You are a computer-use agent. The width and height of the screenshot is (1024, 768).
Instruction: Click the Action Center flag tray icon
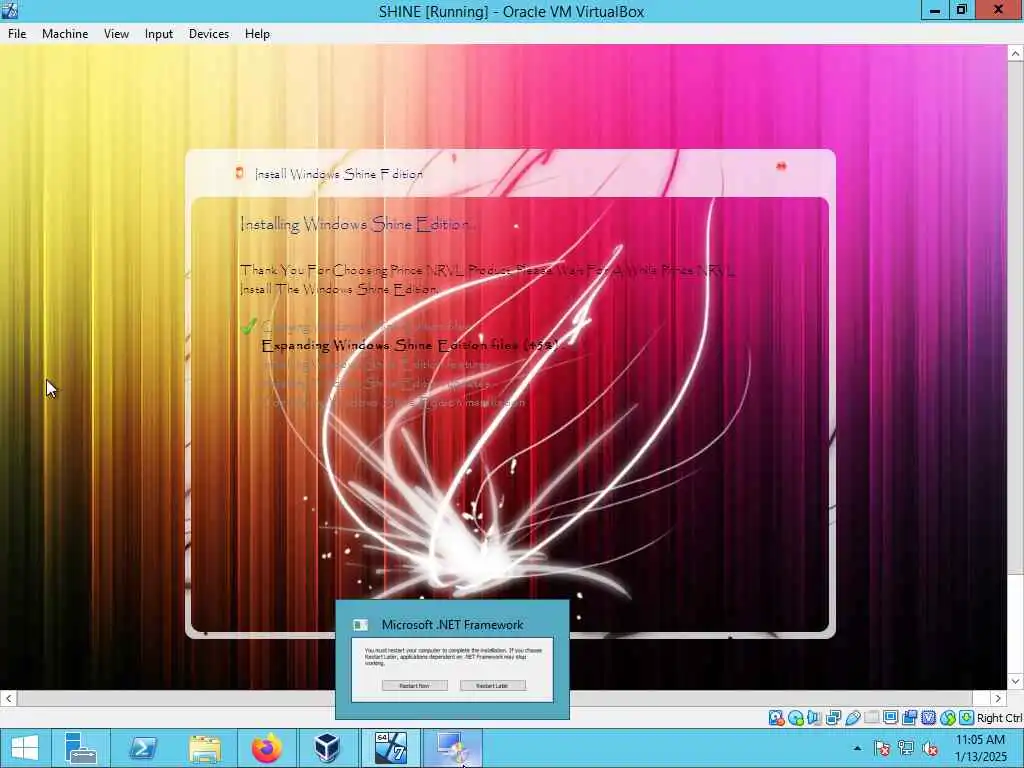pos(882,748)
